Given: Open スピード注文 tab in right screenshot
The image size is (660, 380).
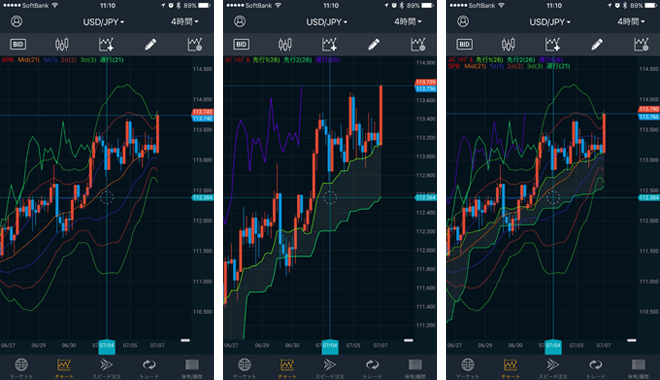Looking at the screenshot, I should click(x=553, y=368).
